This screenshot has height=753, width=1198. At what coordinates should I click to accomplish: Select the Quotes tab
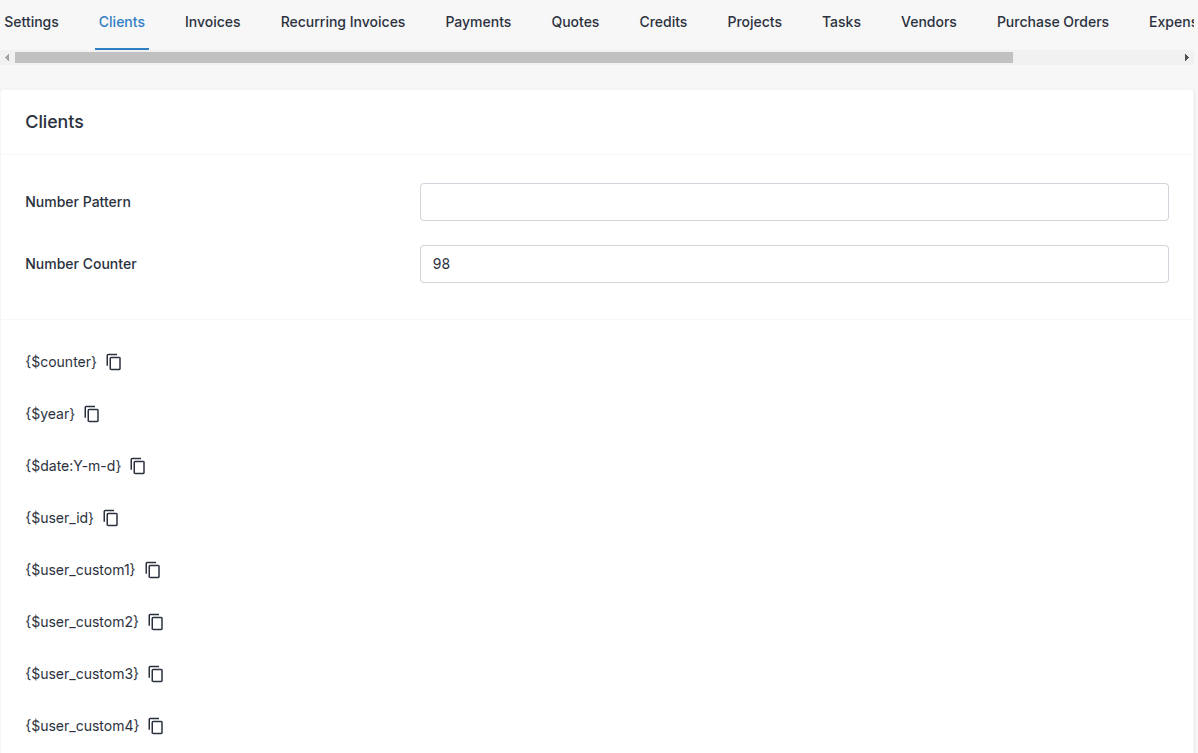[575, 22]
